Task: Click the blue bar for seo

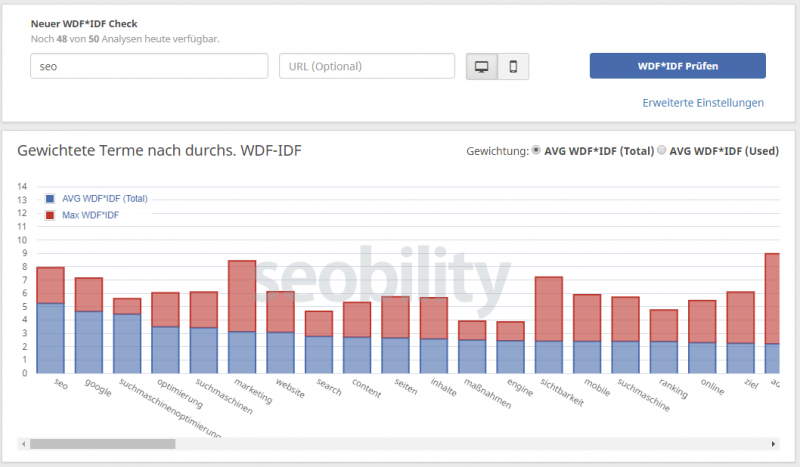Action: pos(51,338)
